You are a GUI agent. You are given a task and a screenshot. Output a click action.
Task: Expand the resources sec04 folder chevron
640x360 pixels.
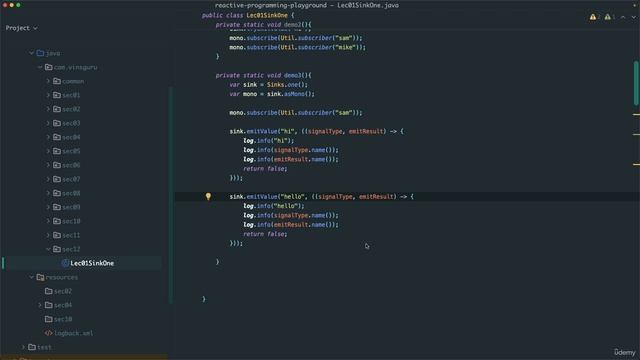(x=40, y=305)
